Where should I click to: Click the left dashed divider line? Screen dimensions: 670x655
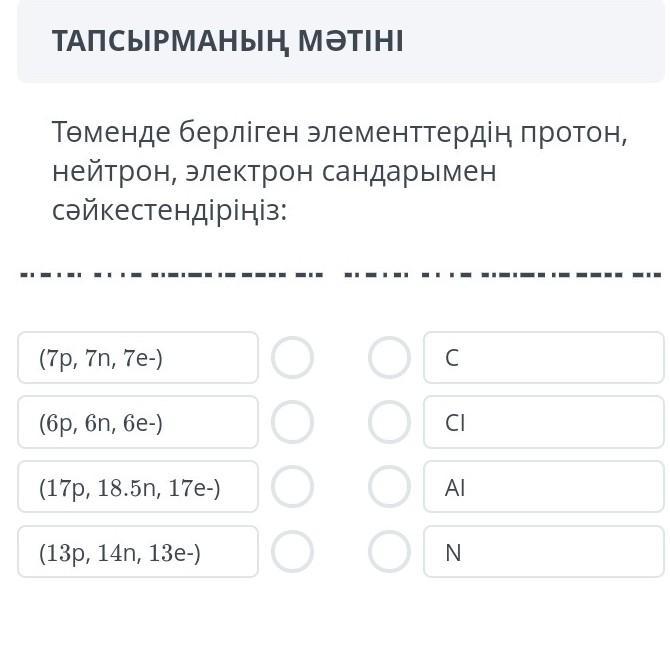[x=172, y=273]
